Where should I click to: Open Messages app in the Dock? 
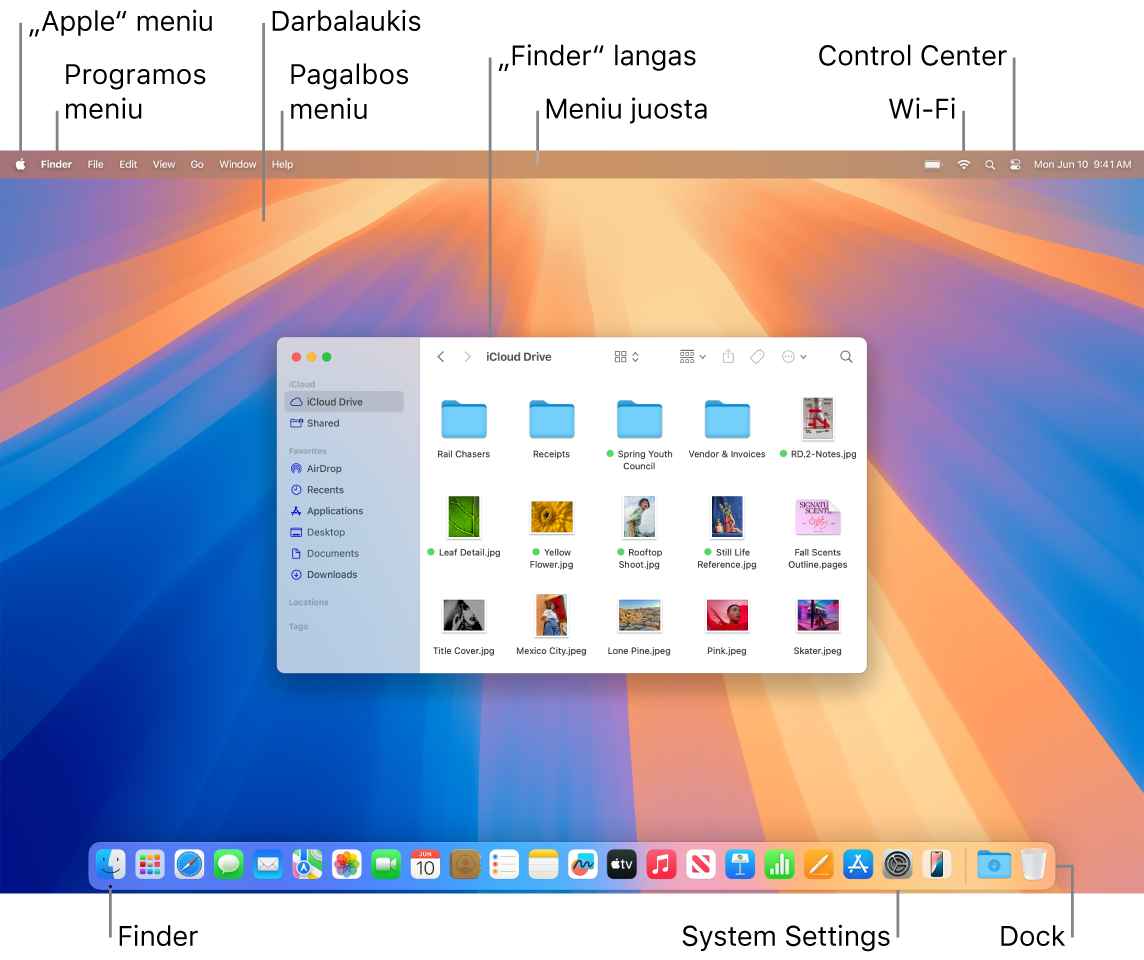pyautogui.click(x=229, y=865)
